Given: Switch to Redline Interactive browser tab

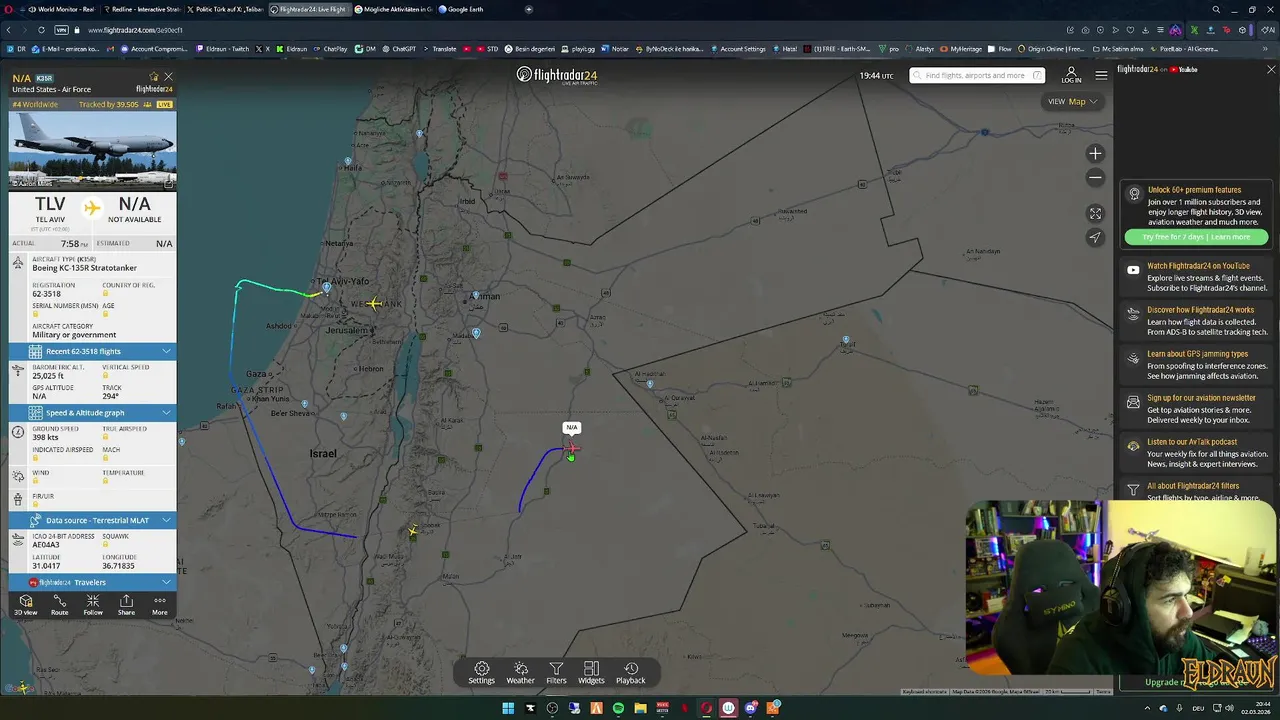Looking at the screenshot, I should point(143,9).
